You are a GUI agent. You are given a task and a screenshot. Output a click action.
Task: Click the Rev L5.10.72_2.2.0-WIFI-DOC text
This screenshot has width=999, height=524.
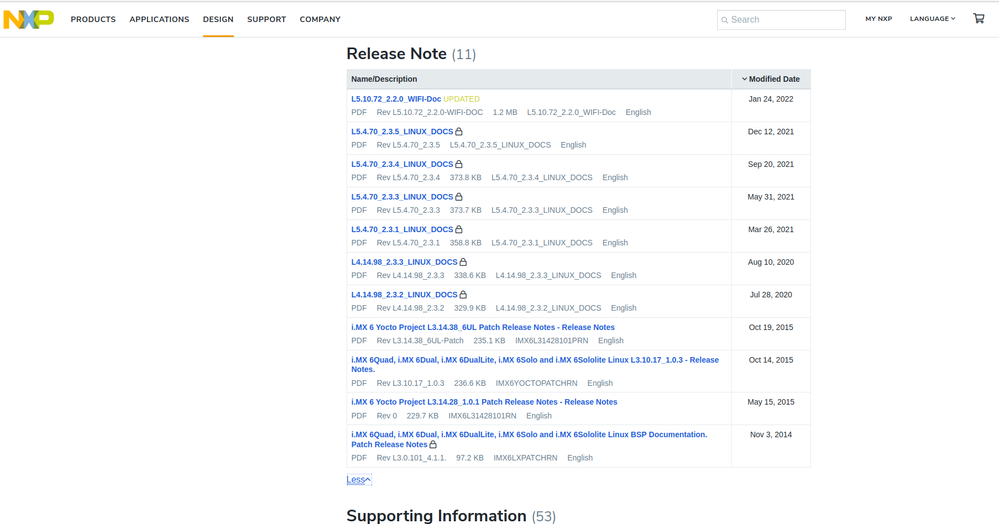429,112
